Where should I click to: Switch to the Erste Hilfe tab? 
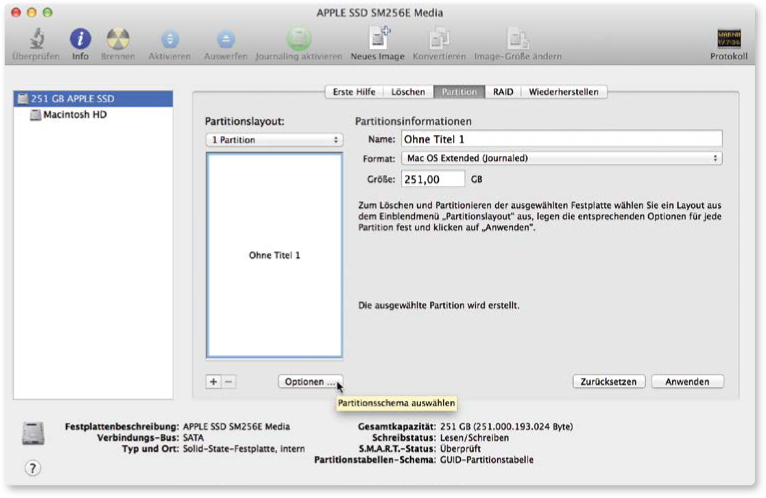pos(354,92)
